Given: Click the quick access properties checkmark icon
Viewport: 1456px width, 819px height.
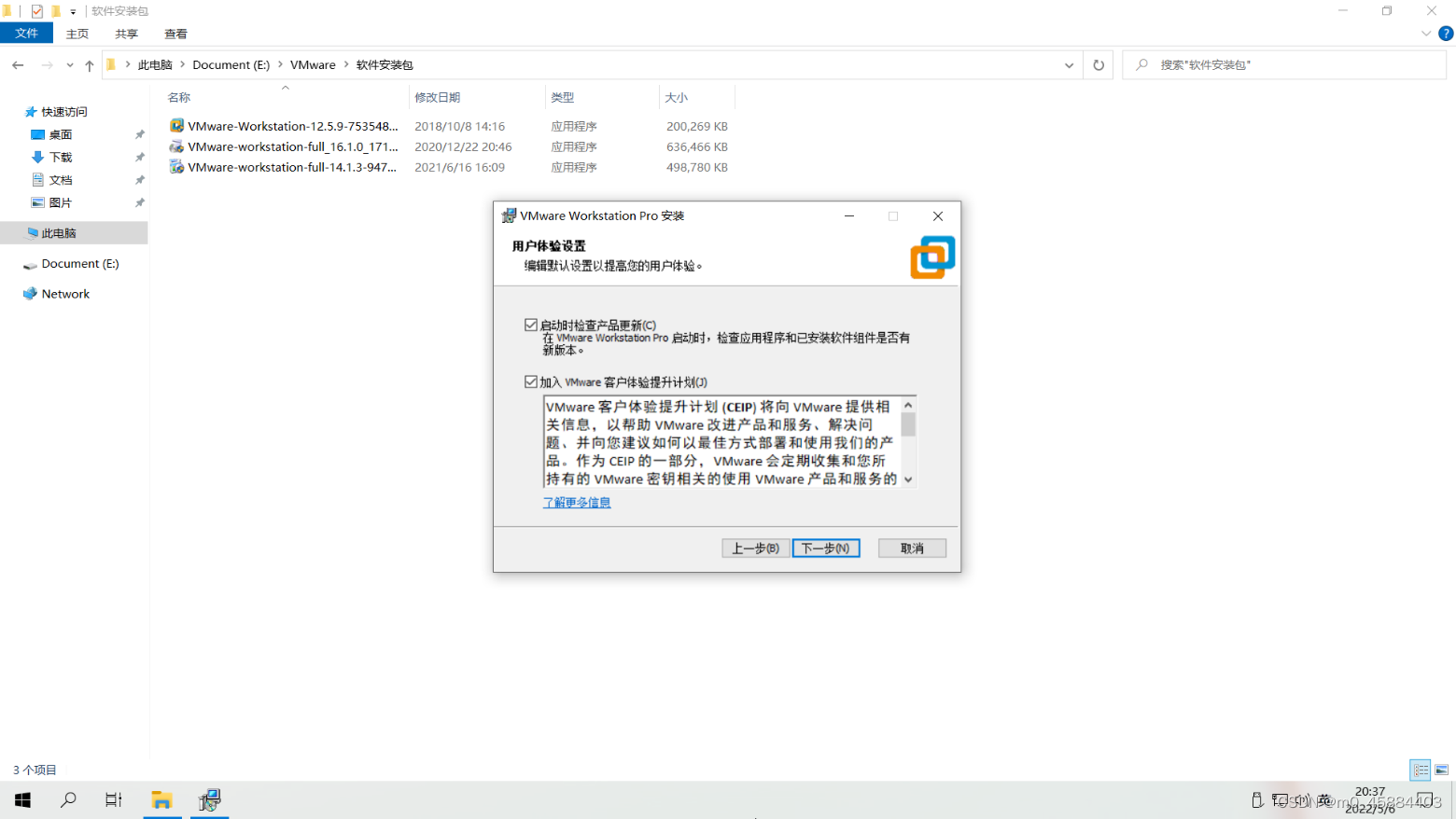Looking at the screenshot, I should [x=36, y=11].
